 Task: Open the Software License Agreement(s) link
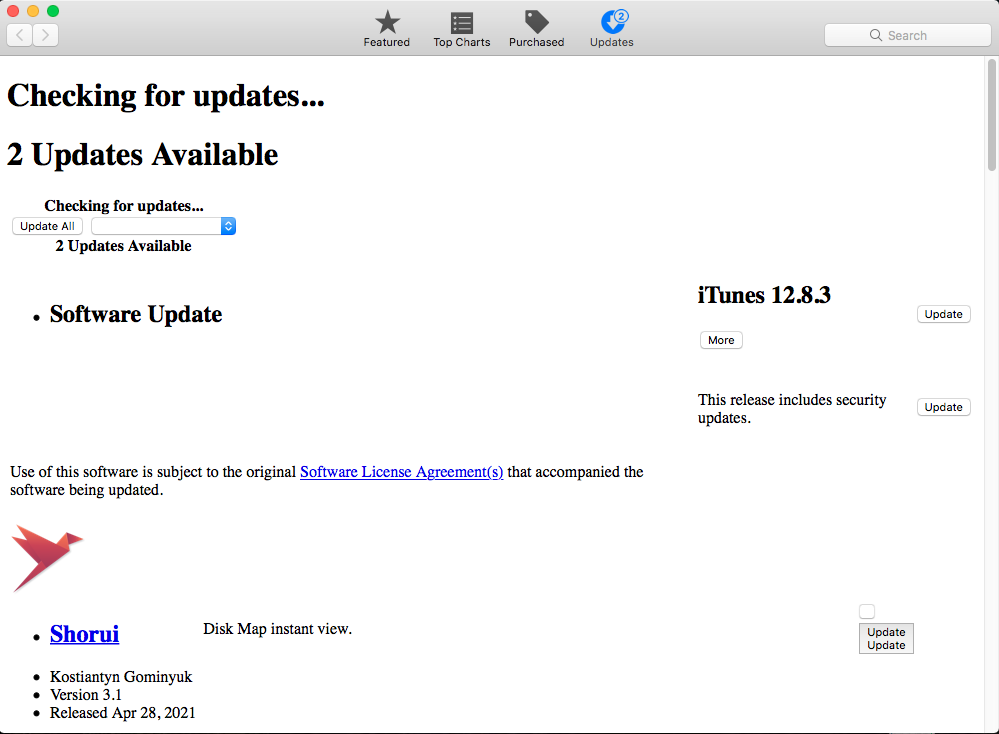(401, 471)
